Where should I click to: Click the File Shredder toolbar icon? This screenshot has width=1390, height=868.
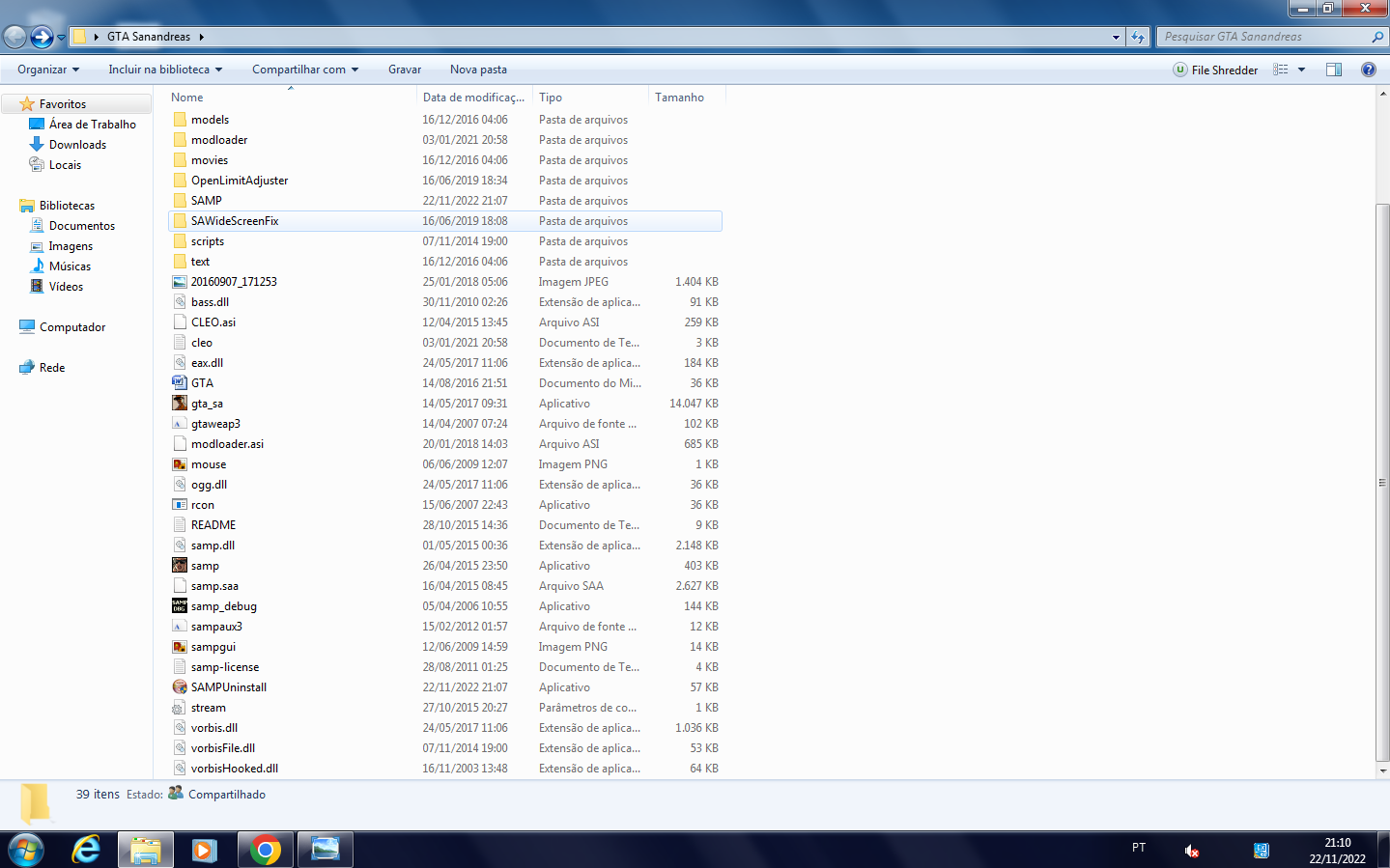point(1180,70)
